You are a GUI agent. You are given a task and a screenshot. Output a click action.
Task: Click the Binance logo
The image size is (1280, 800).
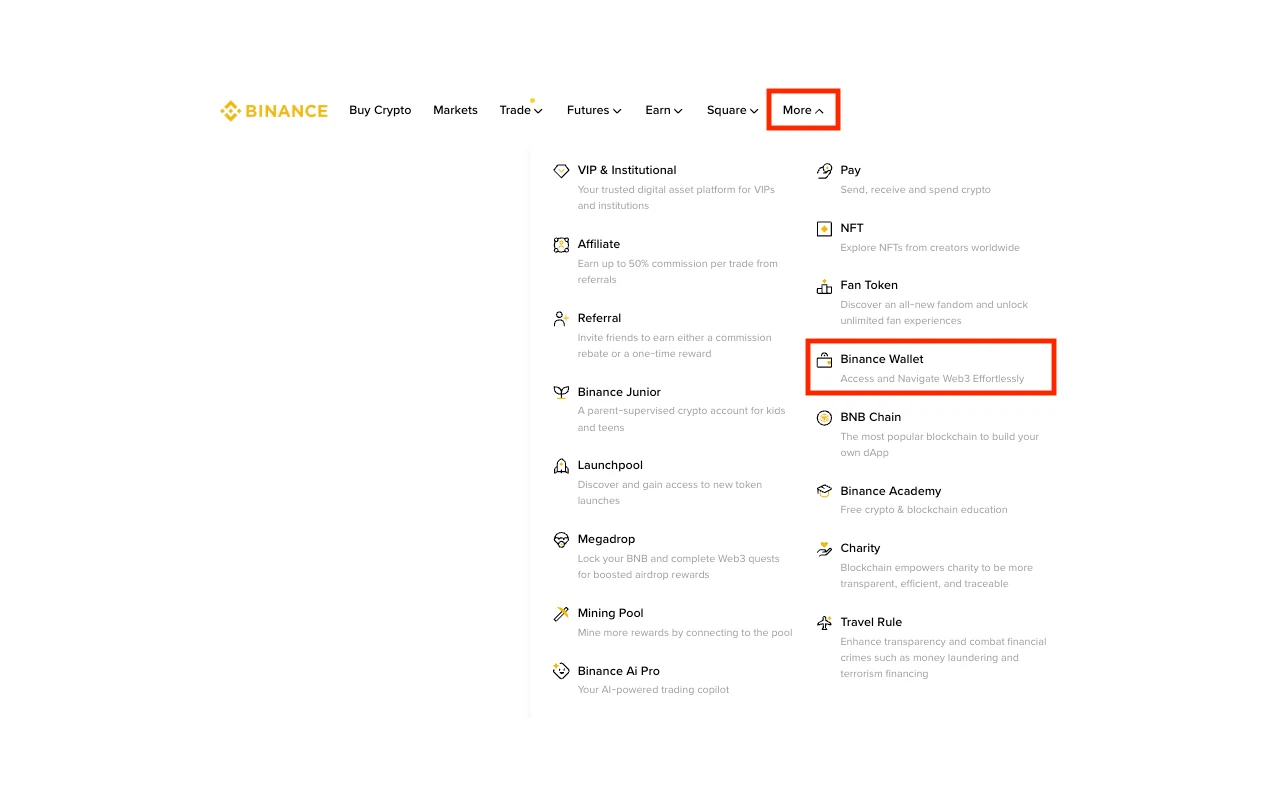(x=274, y=111)
